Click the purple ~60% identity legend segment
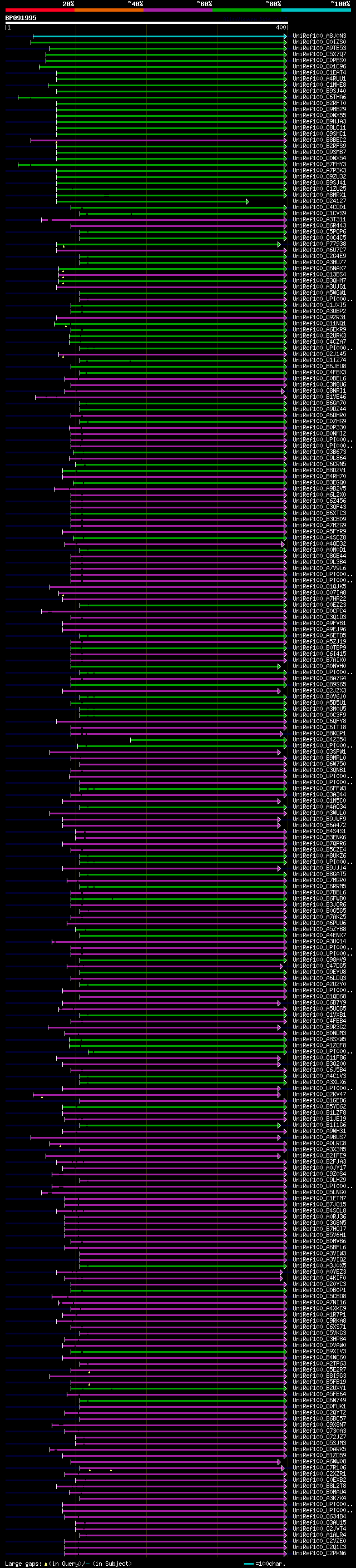The width and height of the screenshot is (356, 1568). click(179, 10)
